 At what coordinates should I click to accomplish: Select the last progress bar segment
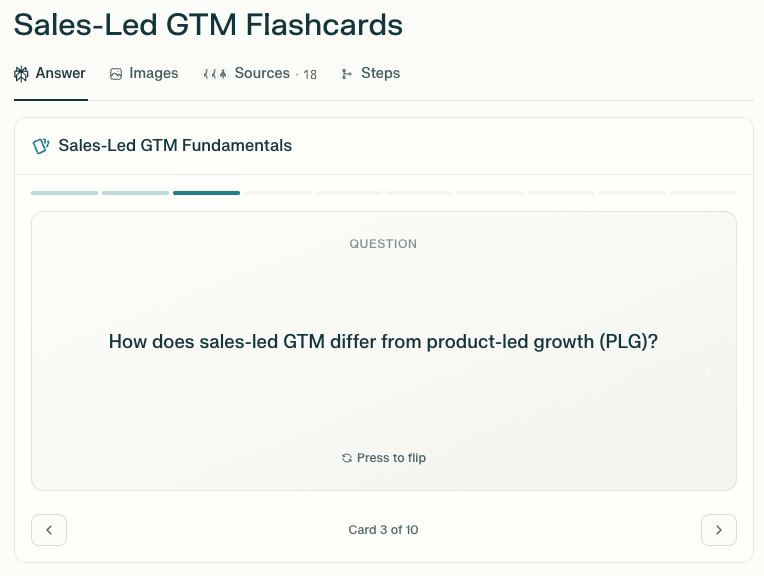tap(703, 192)
